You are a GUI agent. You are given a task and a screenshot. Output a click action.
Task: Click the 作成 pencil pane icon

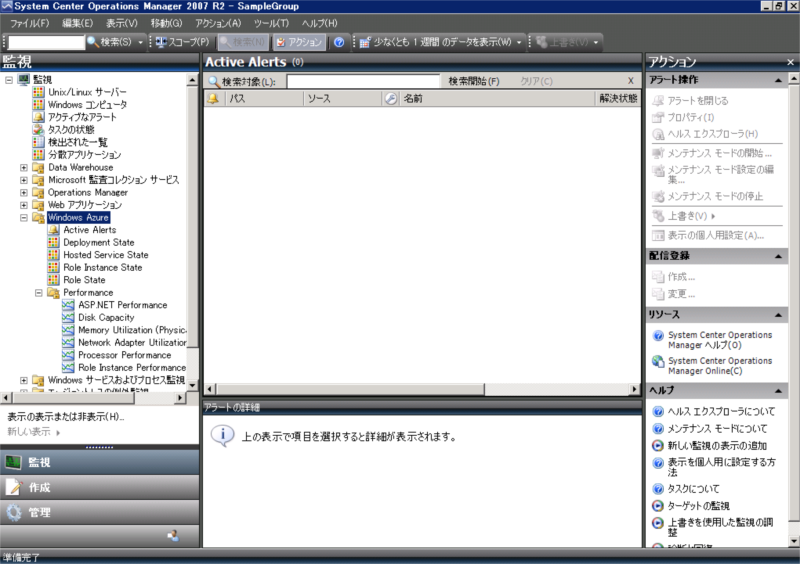[13, 487]
